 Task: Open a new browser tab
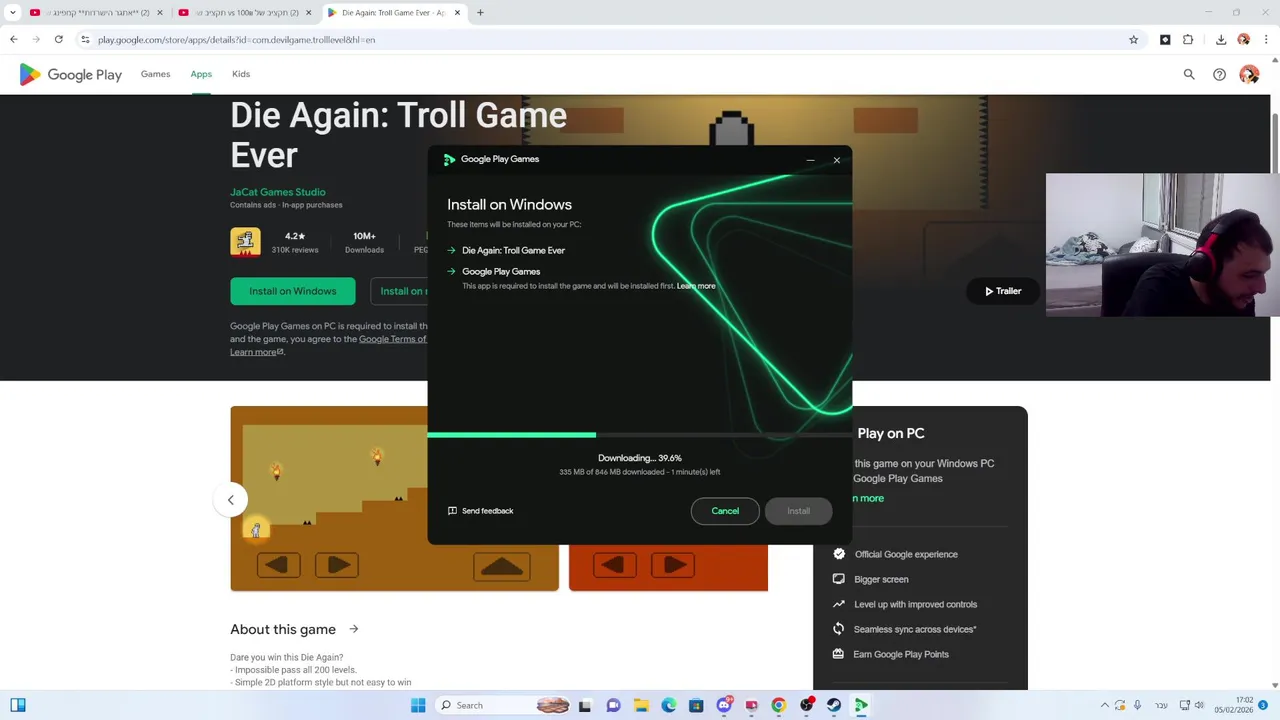click(x=480, y=13)
